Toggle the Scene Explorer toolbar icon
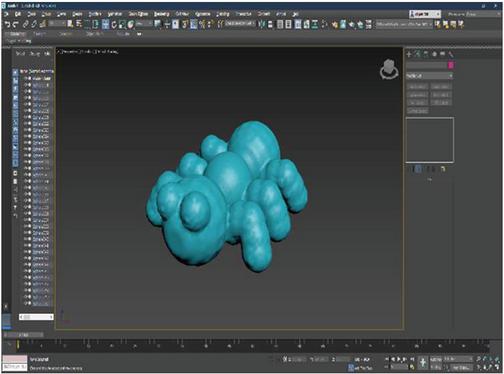The height and width of the screenshot is (374, 504). [280, 24]
